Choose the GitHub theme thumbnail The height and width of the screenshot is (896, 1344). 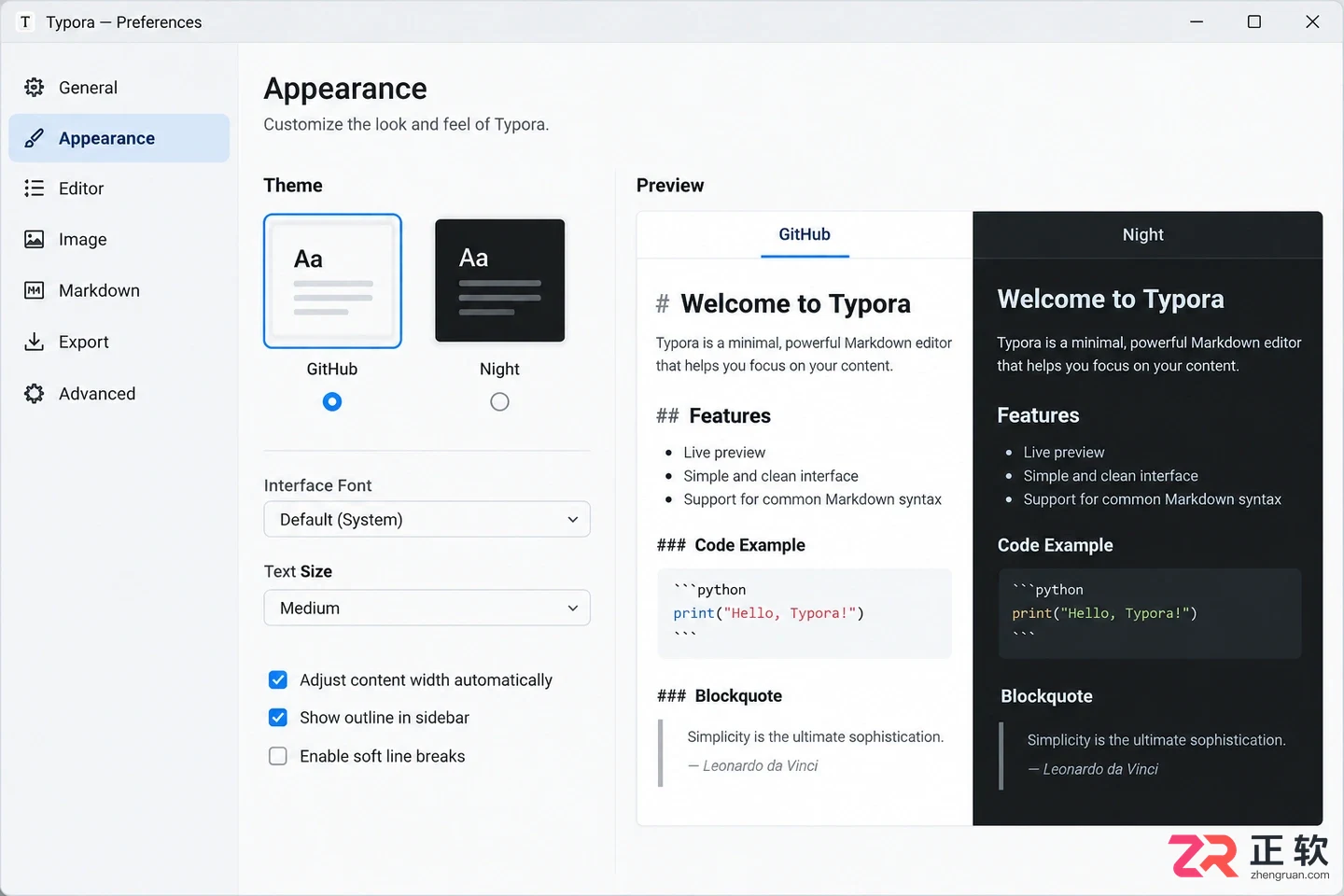(332, 281)
